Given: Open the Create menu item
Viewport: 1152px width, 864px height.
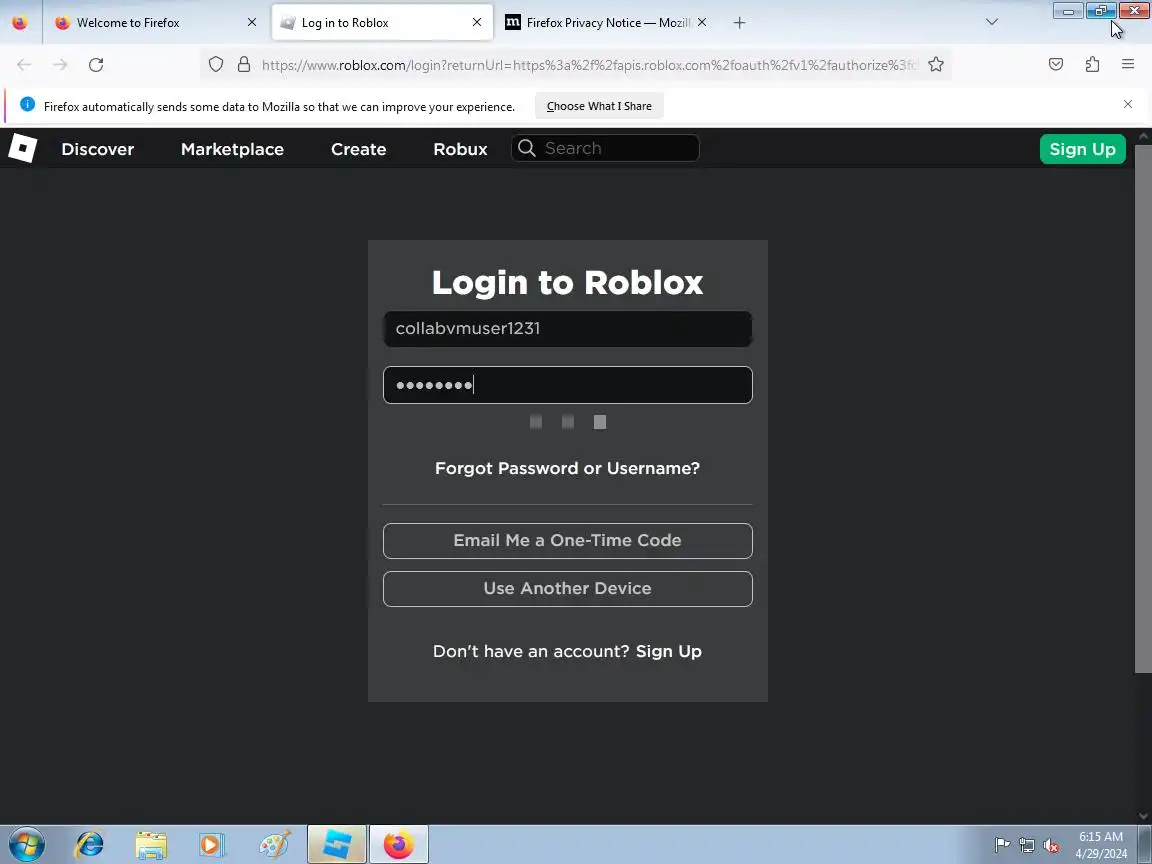Looking at the screenshot, I should coord(359,149).
